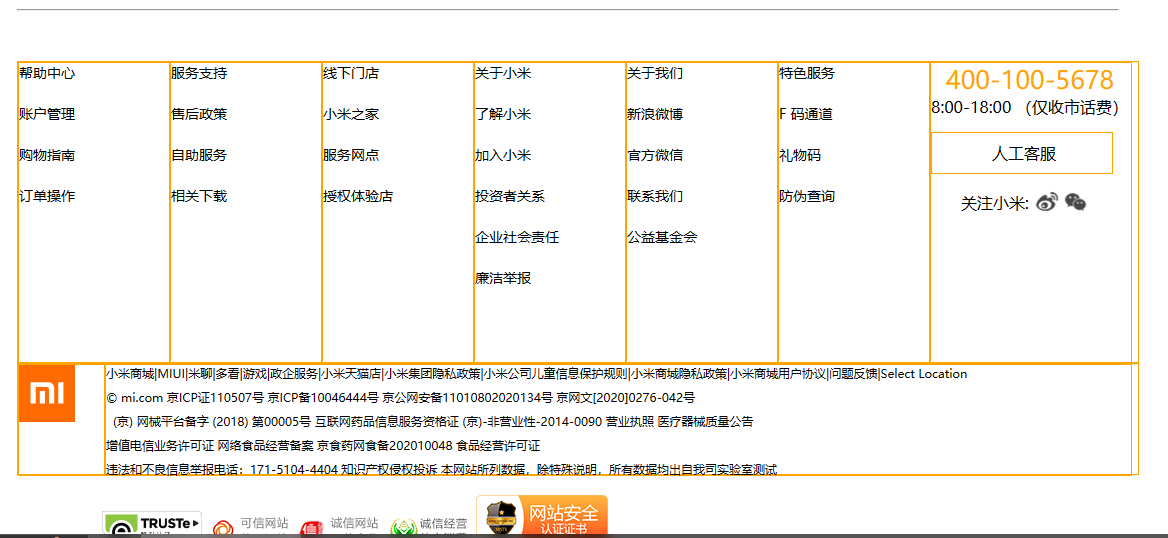Open the 廉洁举报 link

coord(503,279)
